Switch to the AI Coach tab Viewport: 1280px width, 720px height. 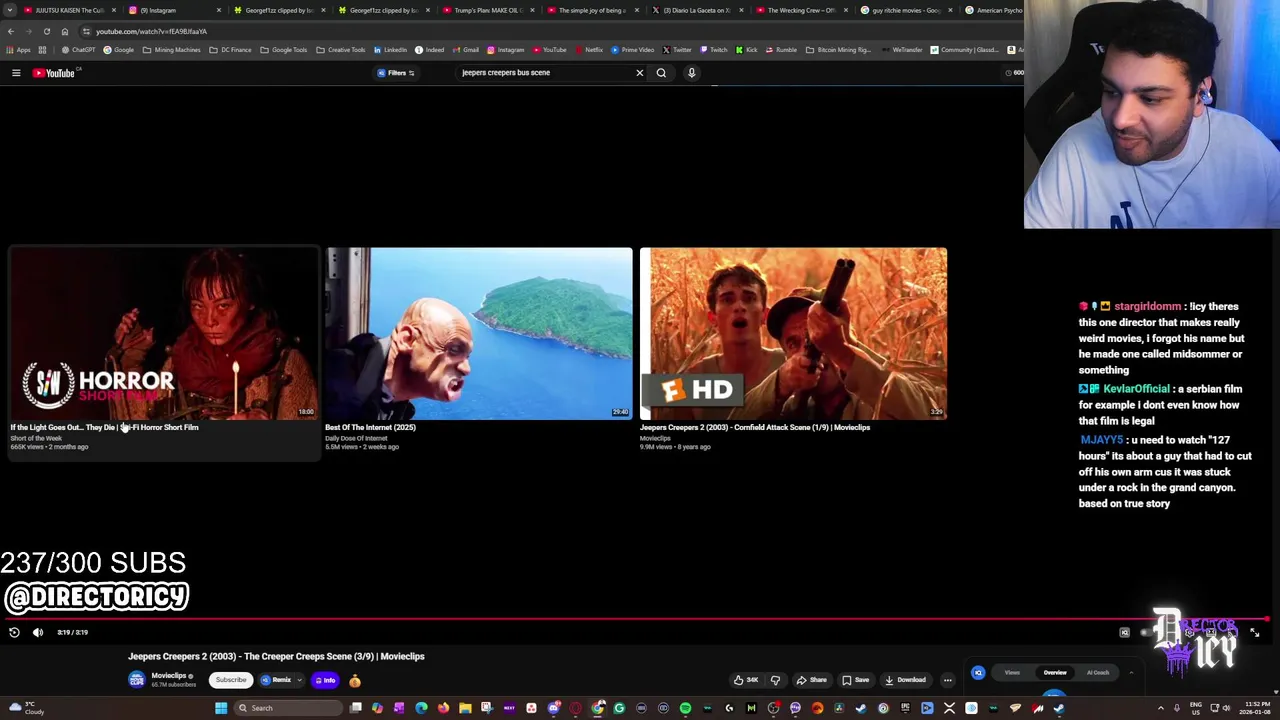(1098, 673)
